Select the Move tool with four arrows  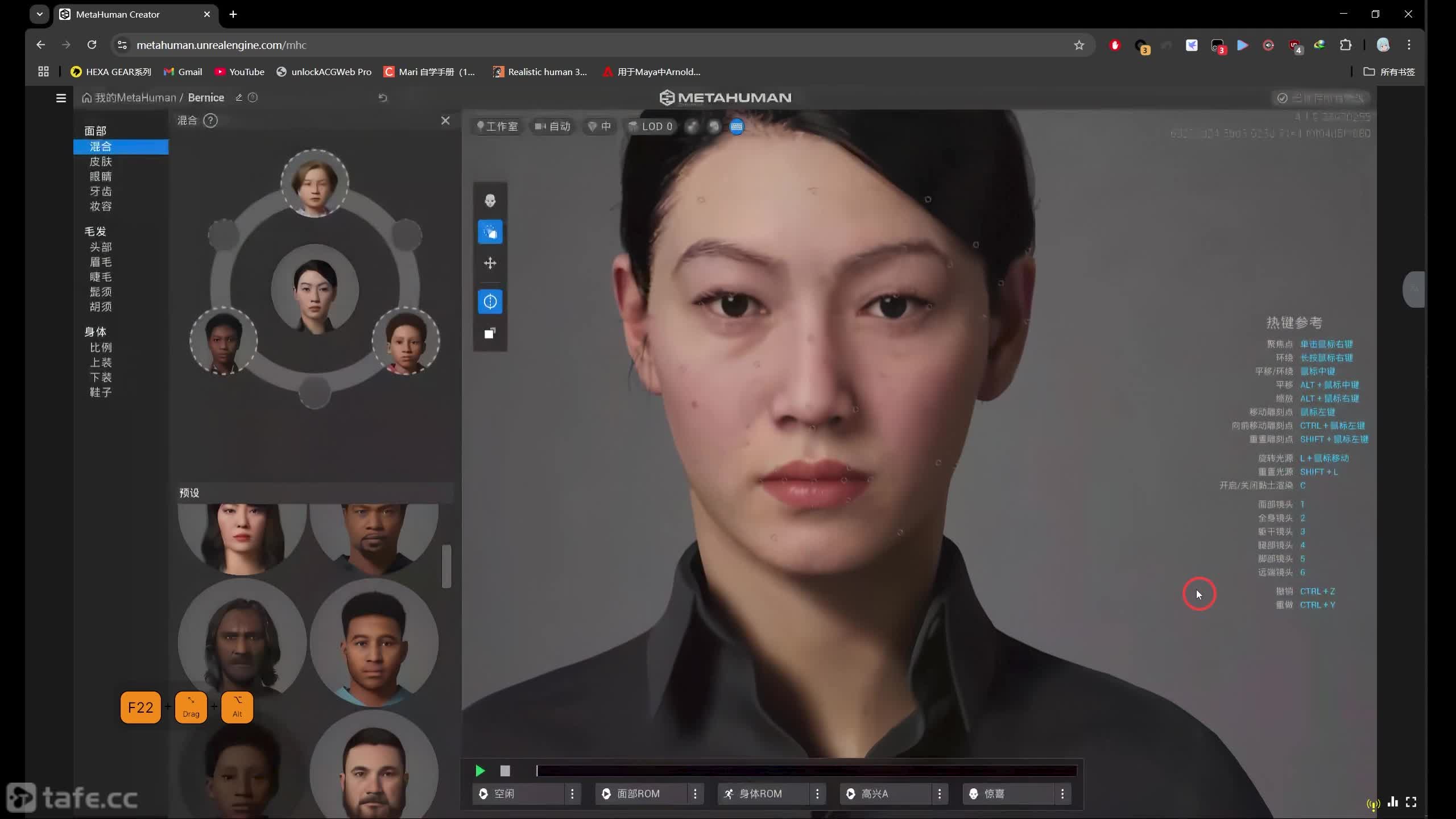[x=490, y=263]
